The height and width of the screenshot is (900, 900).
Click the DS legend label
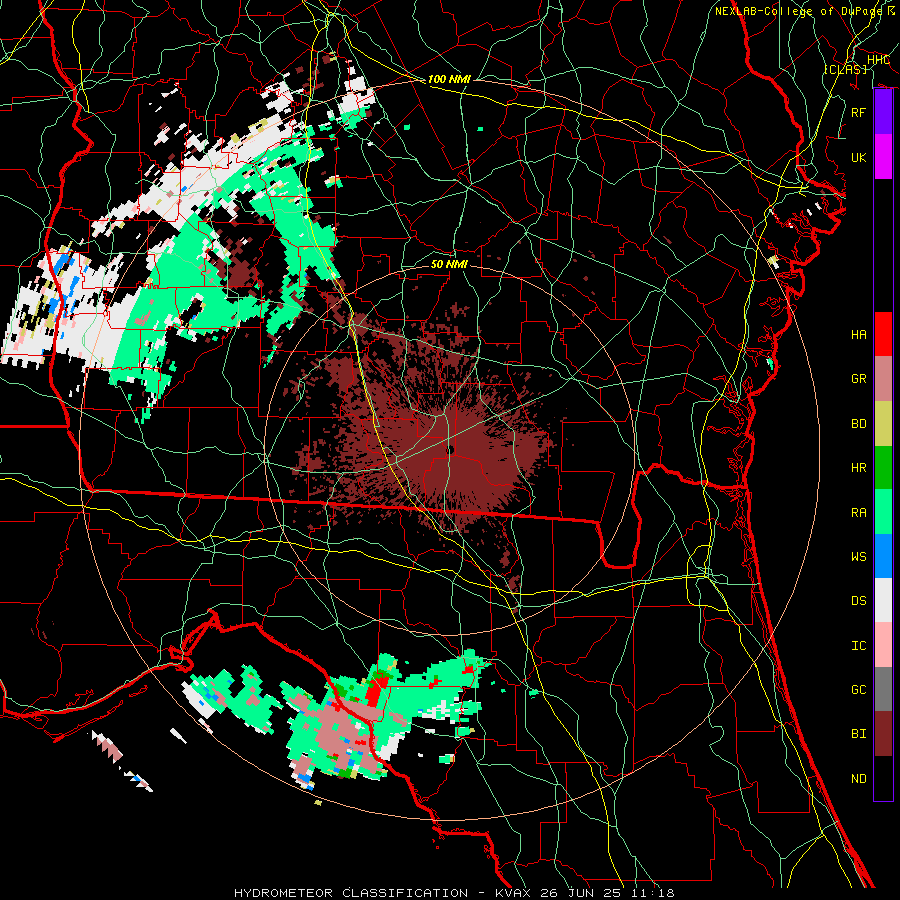click(858, 601)
